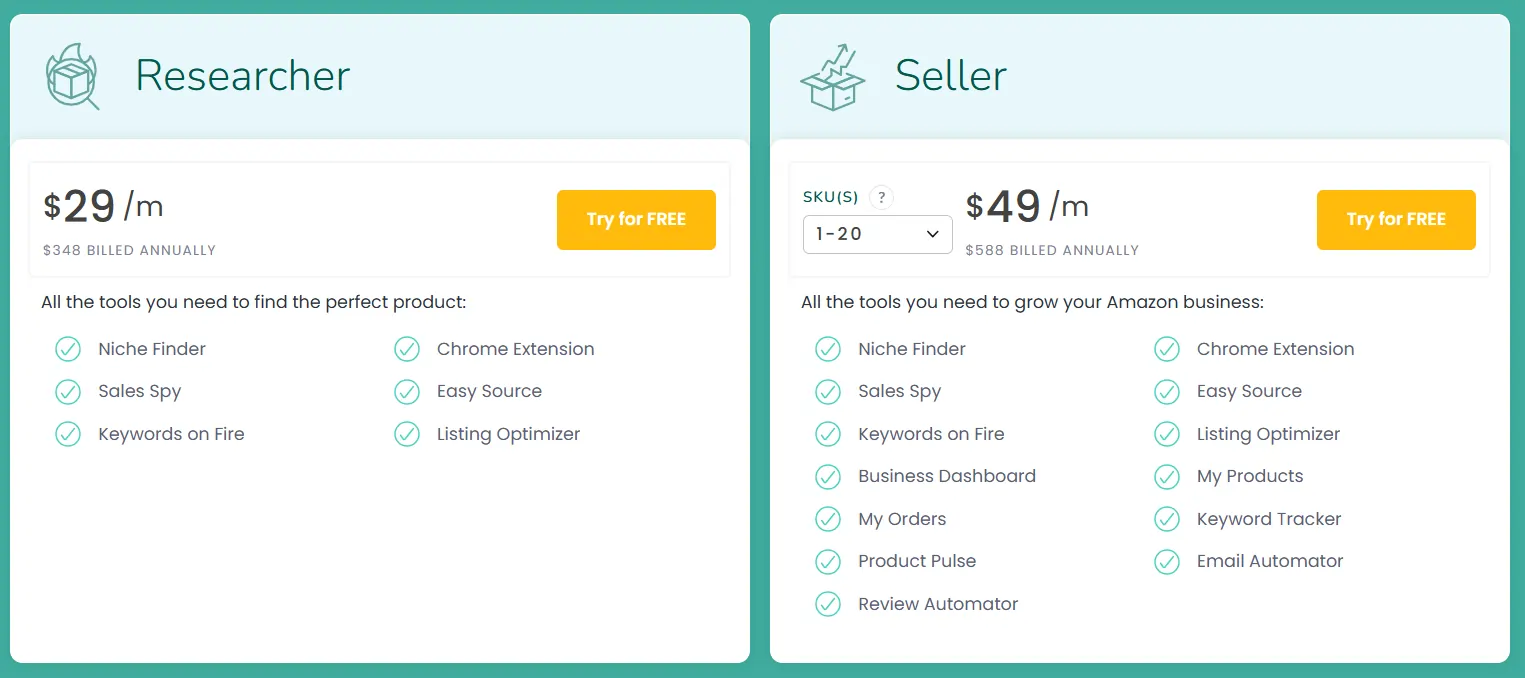
Task: Click the checkmark icon beside Product Pulse
Action: click(x=828, y=562)
